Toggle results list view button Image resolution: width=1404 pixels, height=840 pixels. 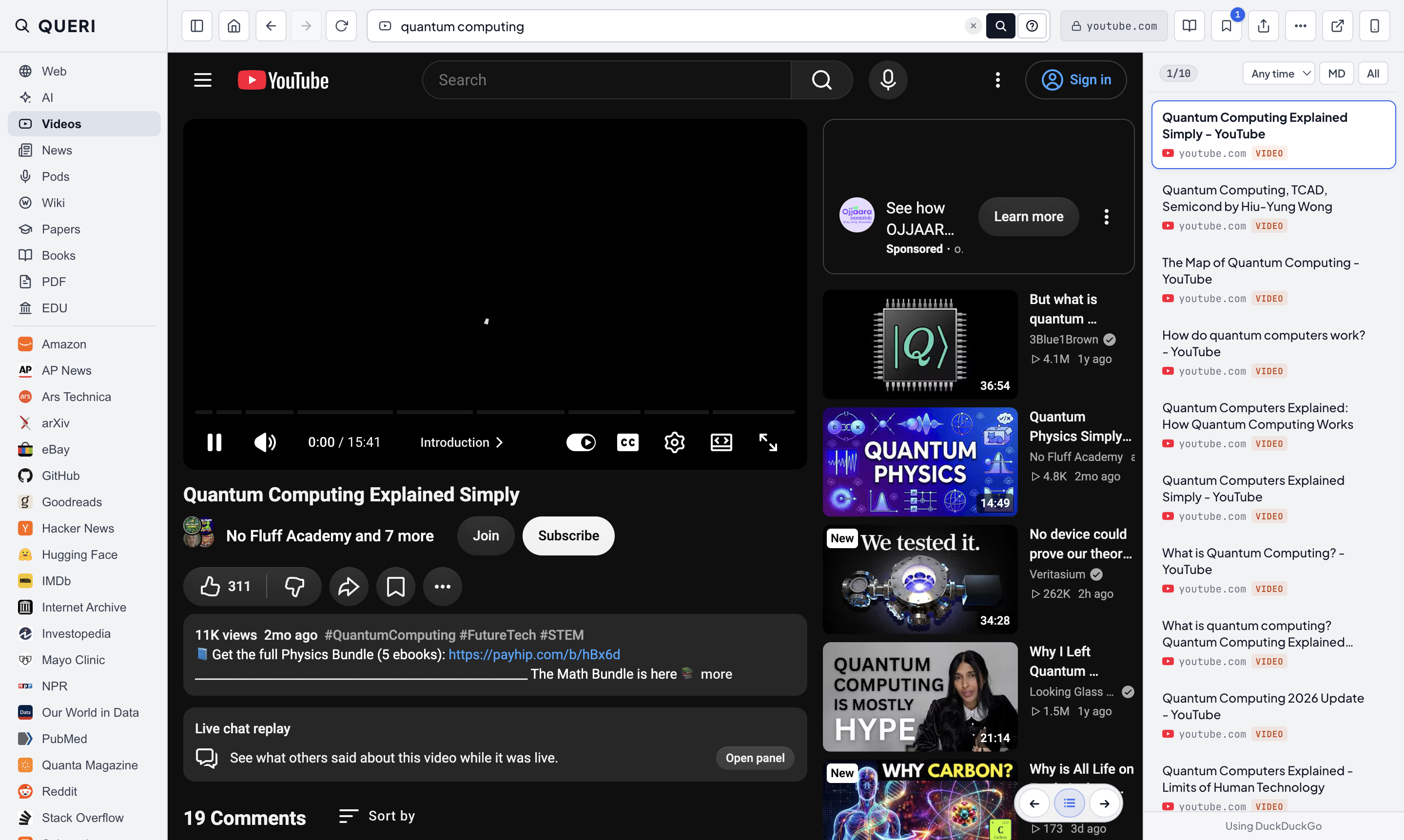tap(1069, 803)
